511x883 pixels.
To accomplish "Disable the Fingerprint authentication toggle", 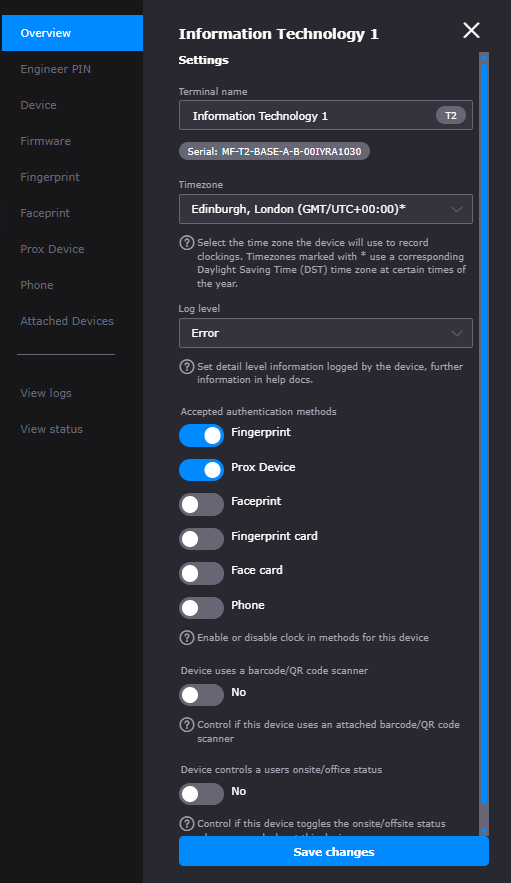I will [x=201, y=435].
